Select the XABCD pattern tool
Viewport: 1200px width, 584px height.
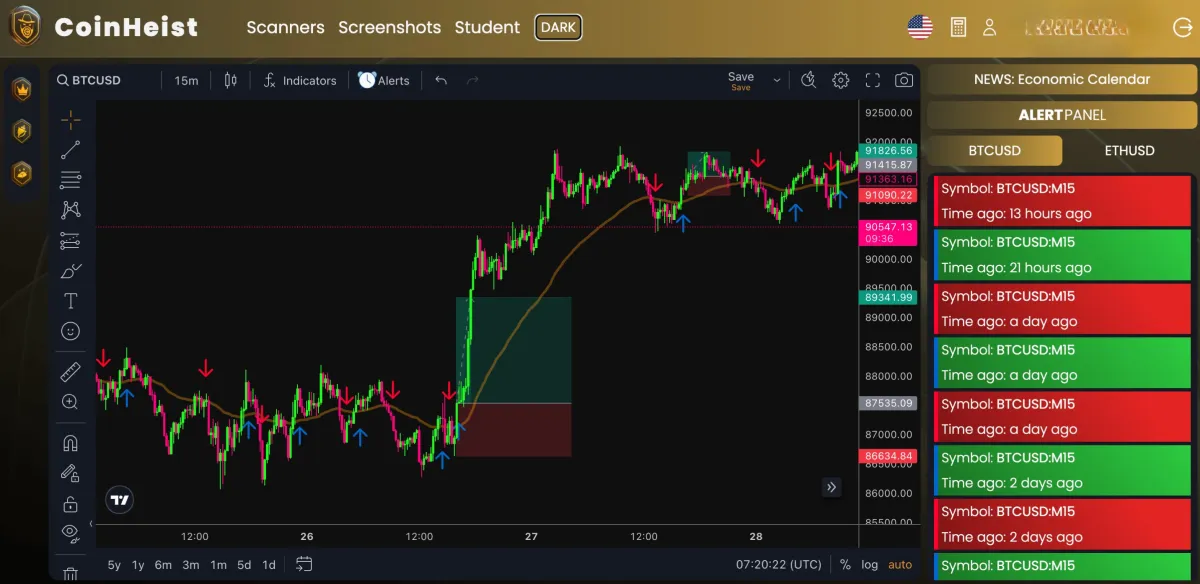(70, 210)
